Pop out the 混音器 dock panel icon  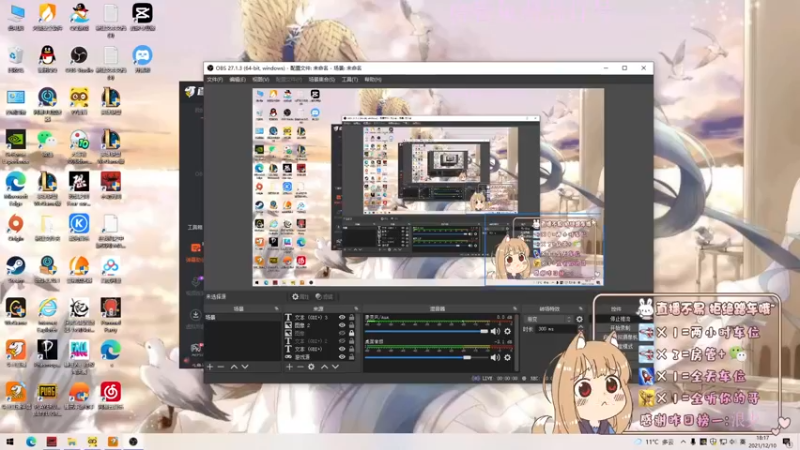coord(515,309)
